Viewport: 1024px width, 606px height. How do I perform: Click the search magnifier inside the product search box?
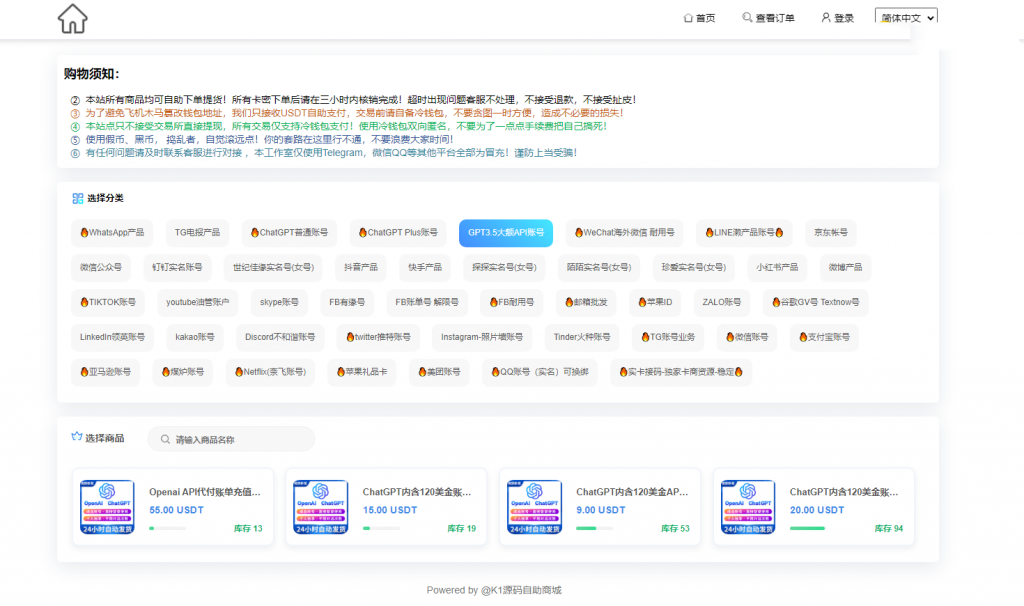point(163,438)
